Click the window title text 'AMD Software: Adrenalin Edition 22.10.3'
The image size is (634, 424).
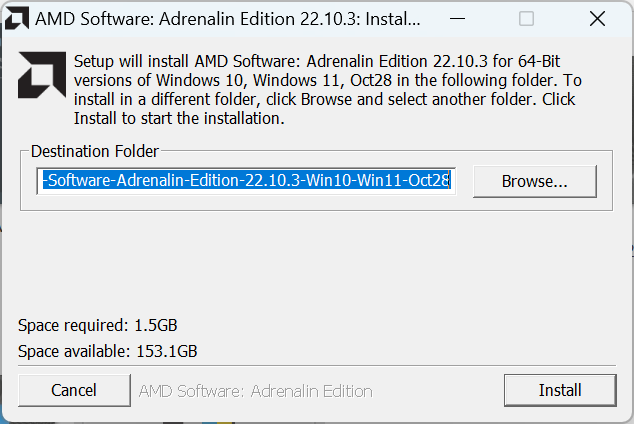197,19
